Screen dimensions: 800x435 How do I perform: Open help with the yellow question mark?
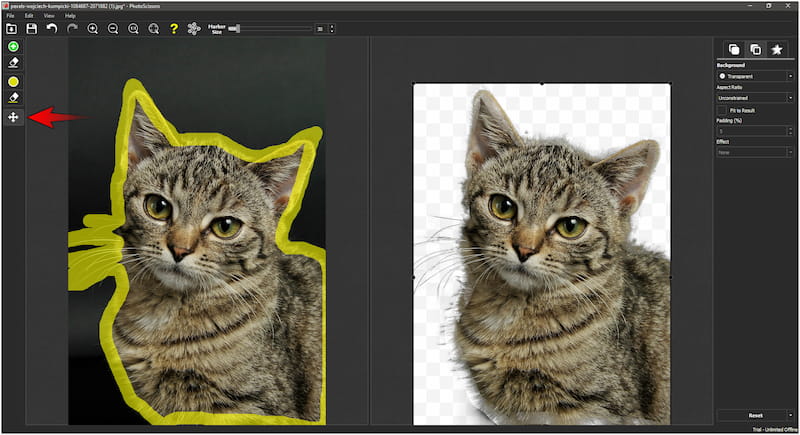(x=174, y=29)
